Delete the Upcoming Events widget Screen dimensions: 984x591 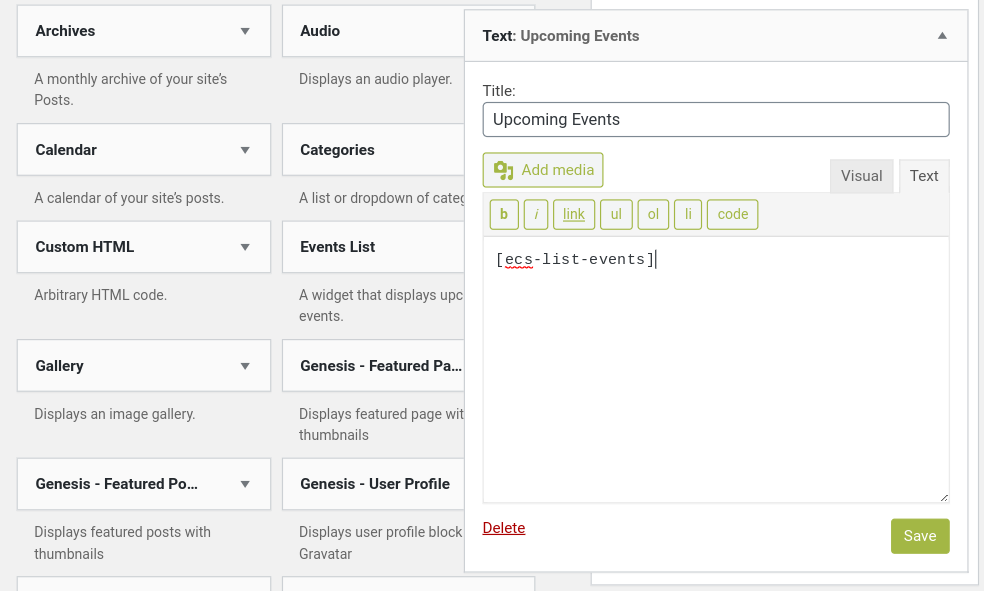tap(504, 528)
